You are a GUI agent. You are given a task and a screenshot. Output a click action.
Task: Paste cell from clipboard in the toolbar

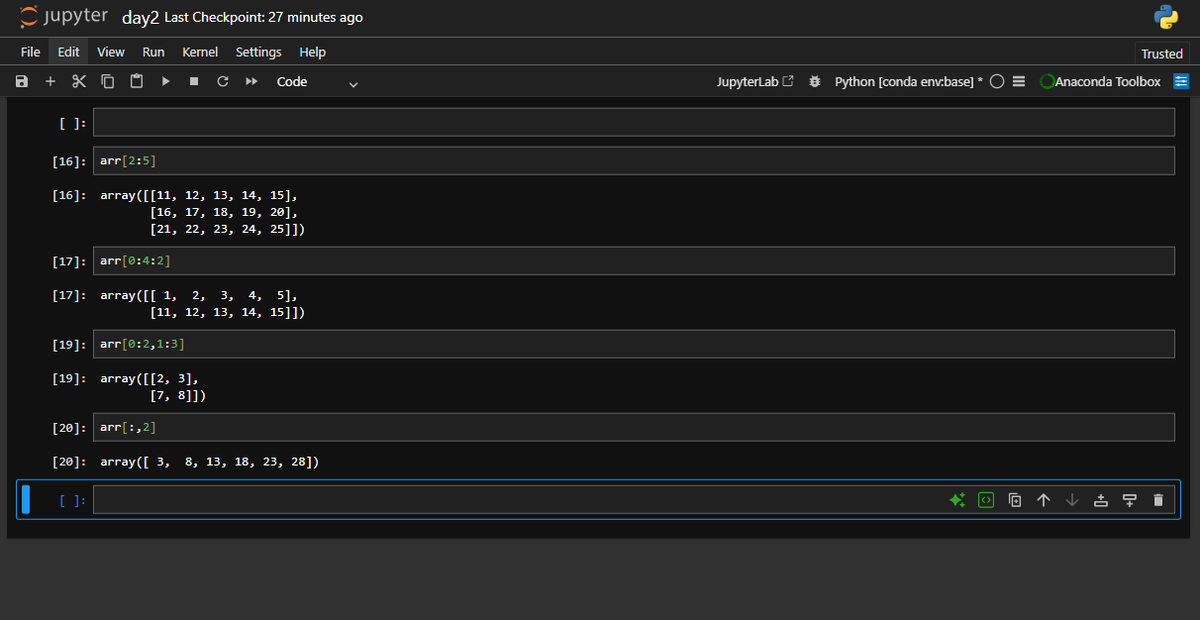tap(137, 82)
